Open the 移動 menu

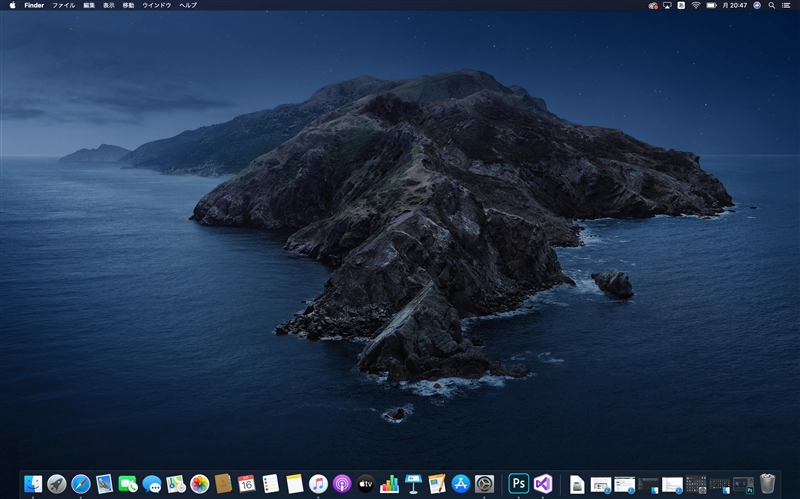(128, 5)
